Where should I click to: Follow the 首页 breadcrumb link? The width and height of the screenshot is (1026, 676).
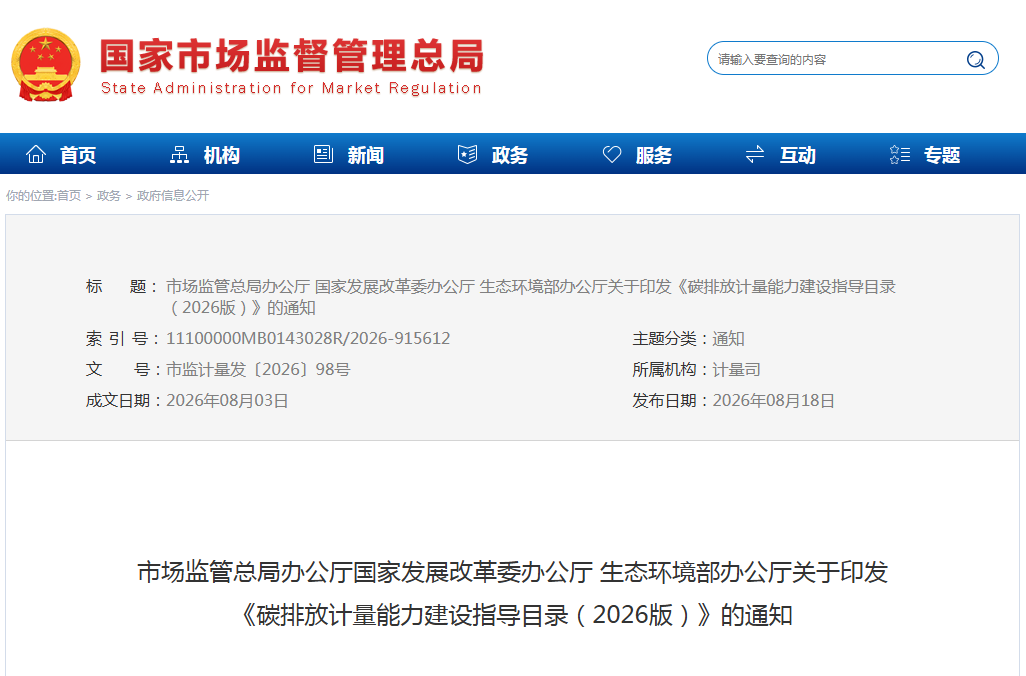coord(69,196)
